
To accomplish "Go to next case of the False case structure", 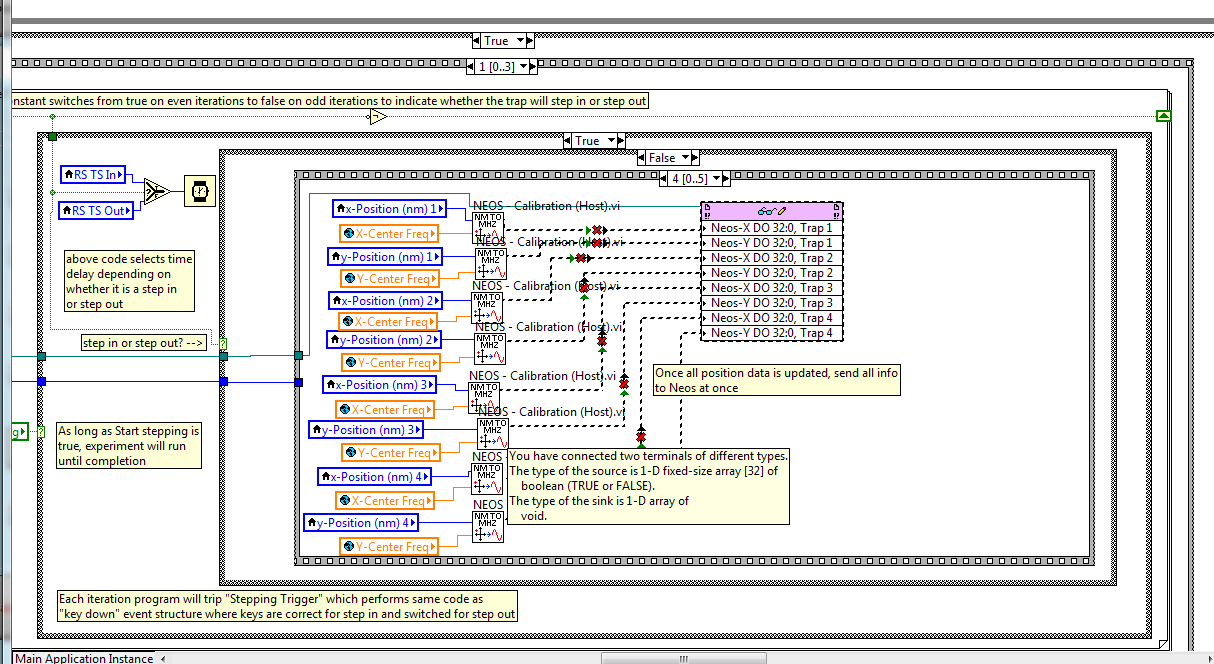I will 695,158.
